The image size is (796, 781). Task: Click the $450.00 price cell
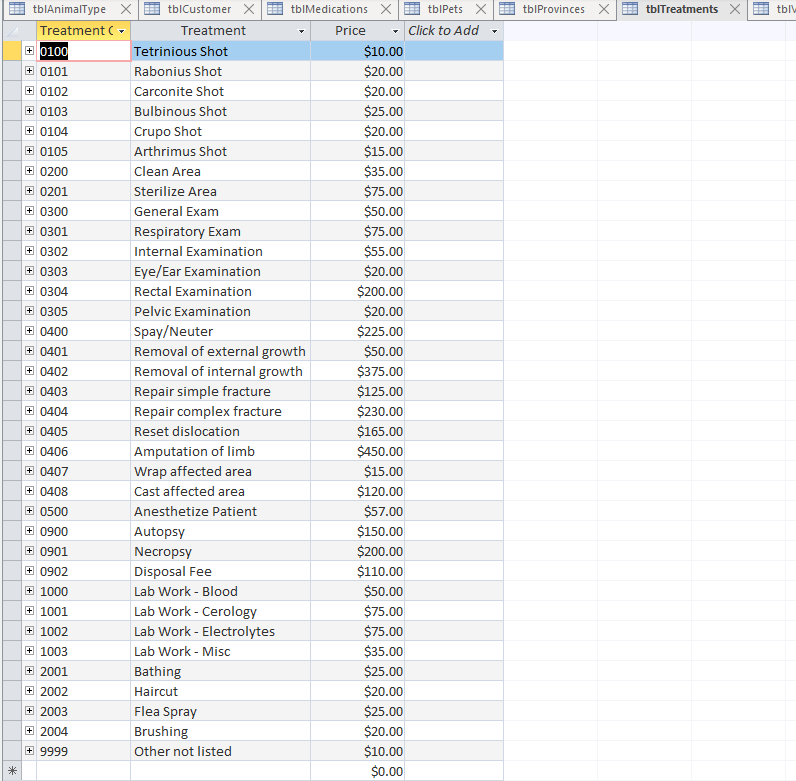point(357,451)
